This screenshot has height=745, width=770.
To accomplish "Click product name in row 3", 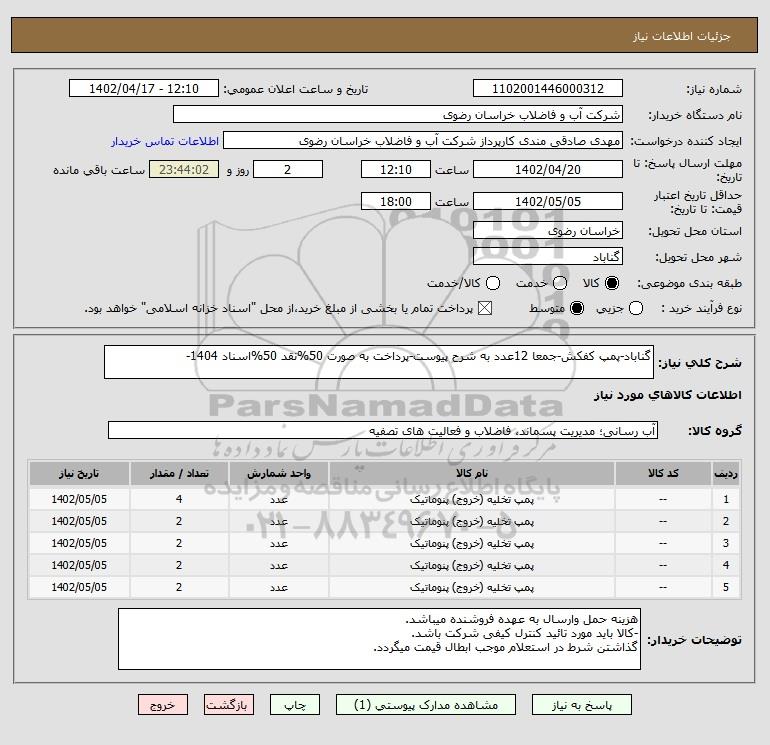I will point(471,544).
